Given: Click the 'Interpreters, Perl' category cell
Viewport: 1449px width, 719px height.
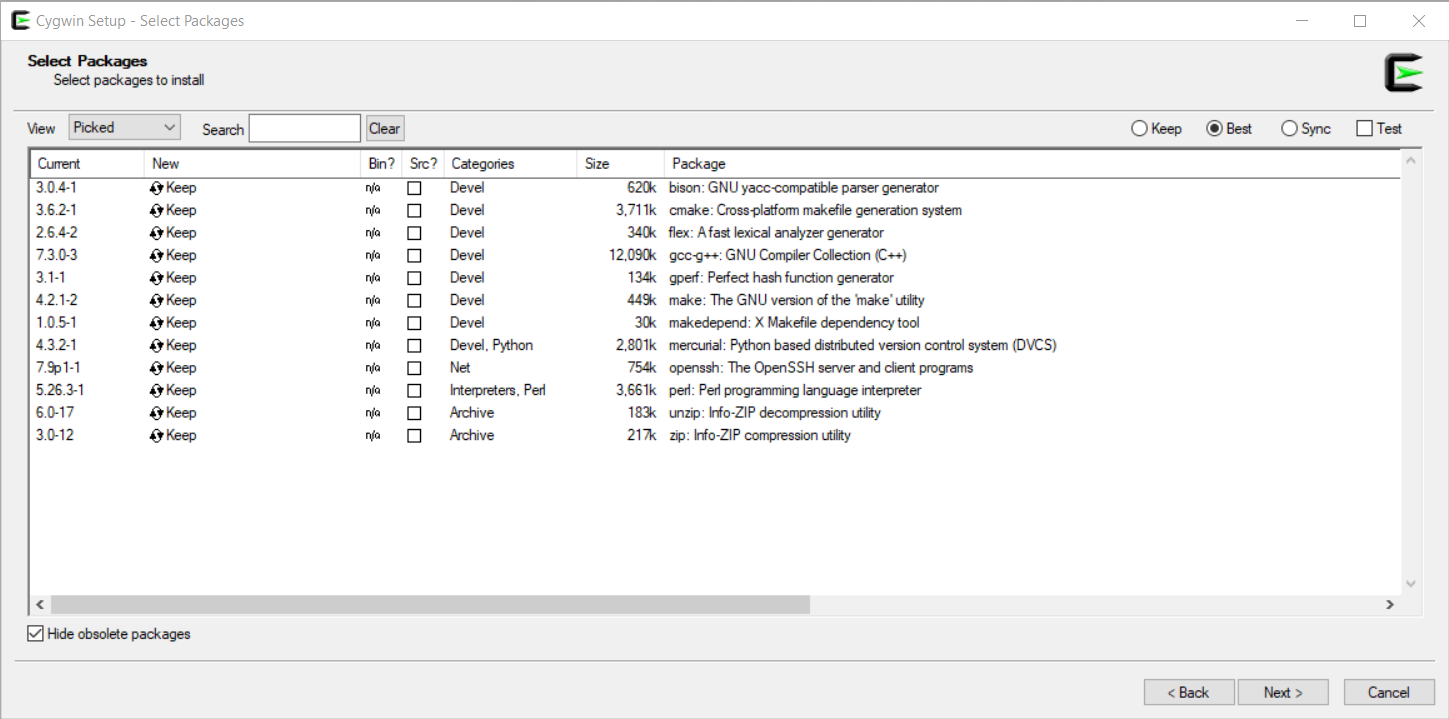Looking at the screenshot, I should tap(498, 390).
